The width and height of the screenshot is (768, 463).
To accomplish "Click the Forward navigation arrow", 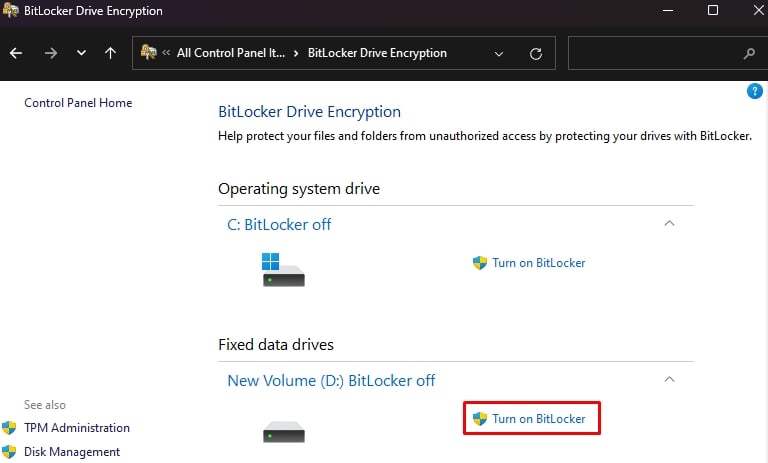I will (x=50, y=53).
